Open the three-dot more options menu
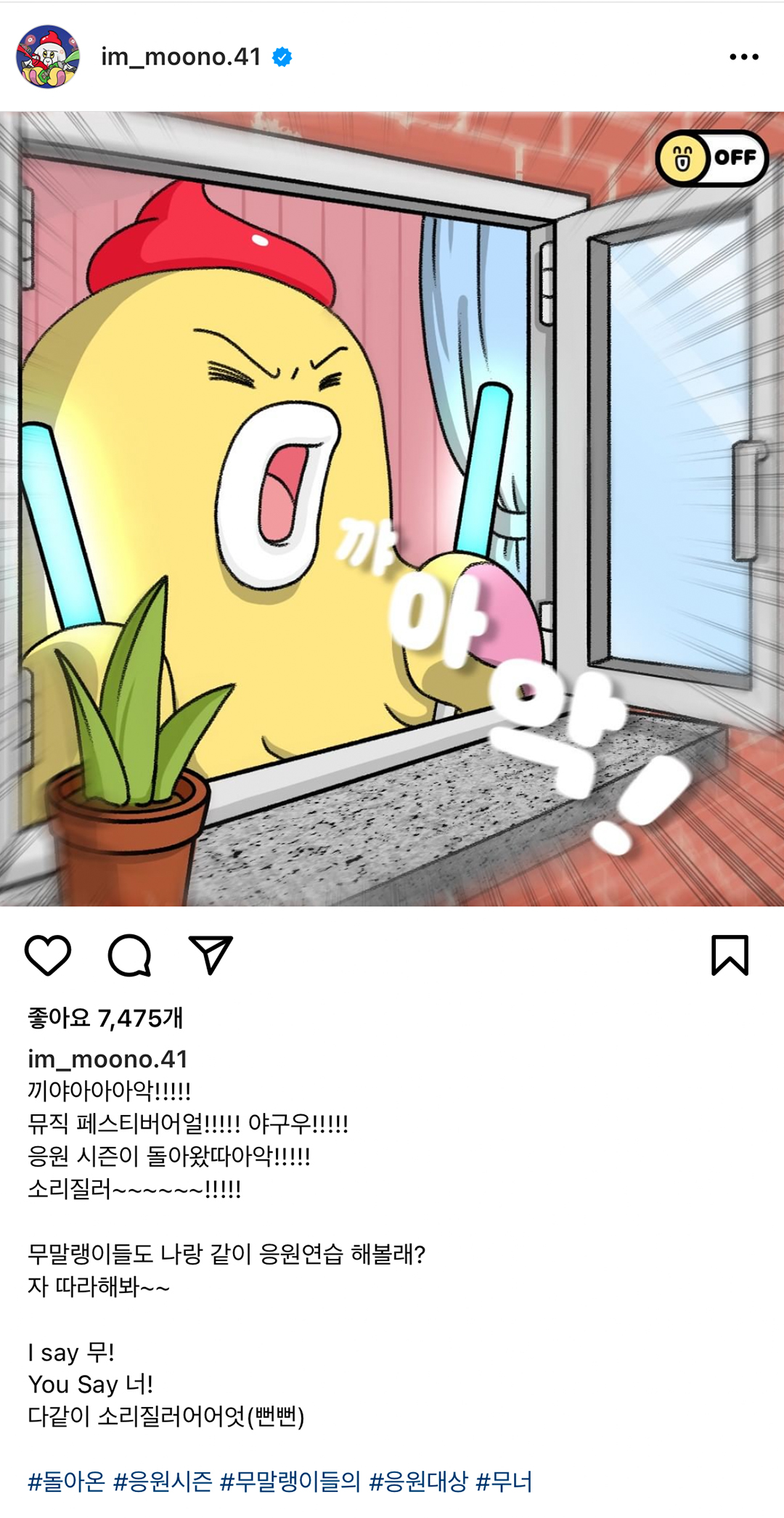The width and height of the screenshot is (784, 1518). pos(744,57)
